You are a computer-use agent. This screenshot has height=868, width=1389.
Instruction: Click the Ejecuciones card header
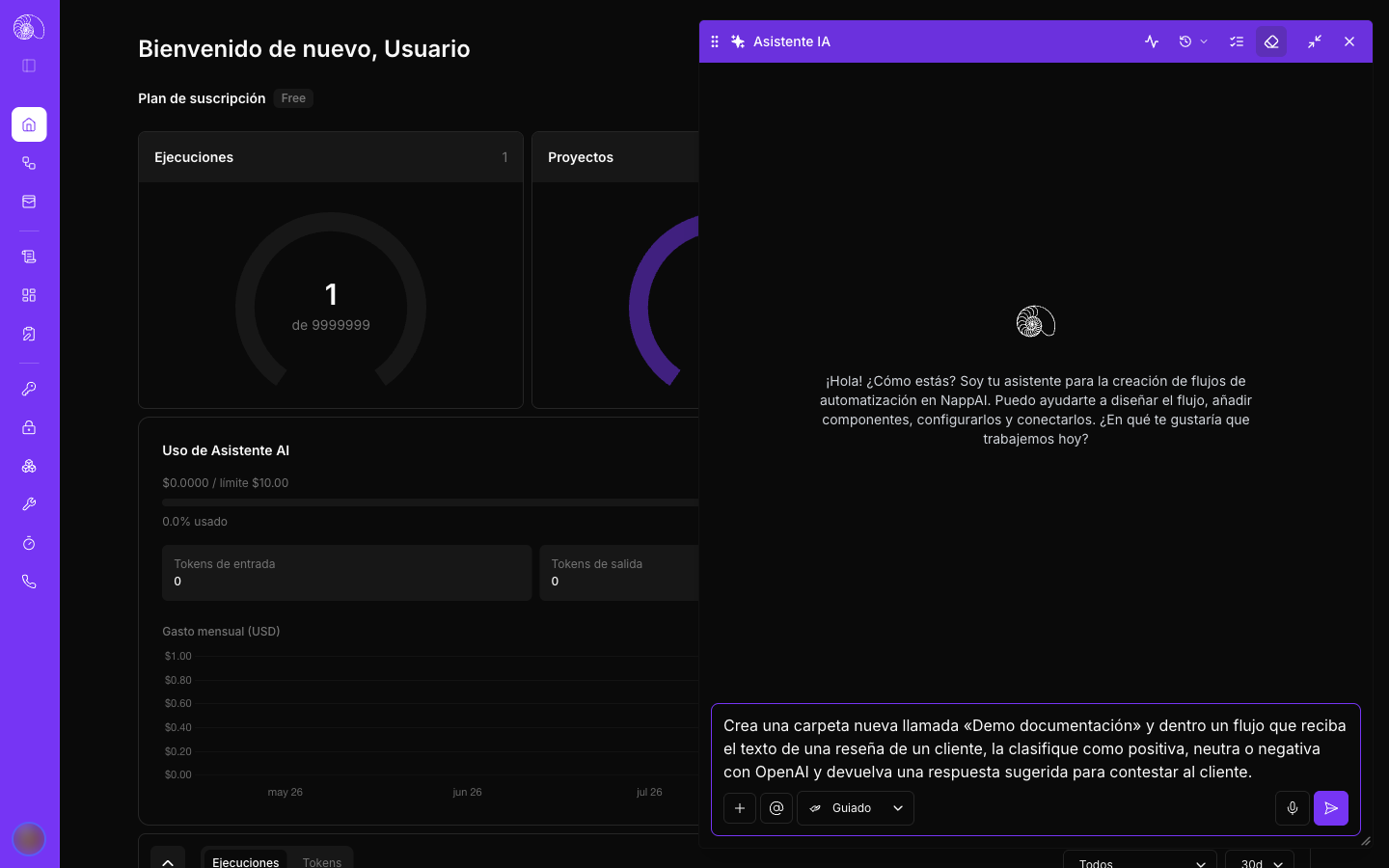point(331,157)
